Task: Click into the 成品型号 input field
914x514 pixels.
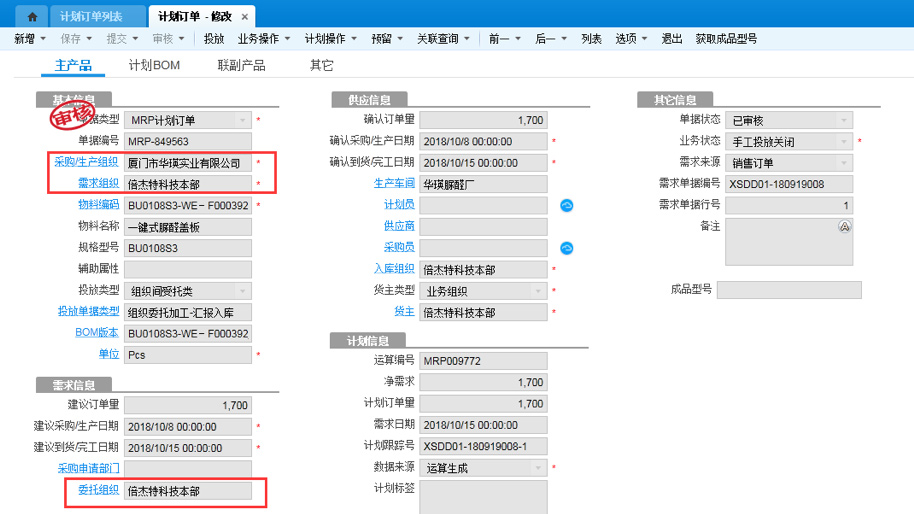Action: point(788,290)
